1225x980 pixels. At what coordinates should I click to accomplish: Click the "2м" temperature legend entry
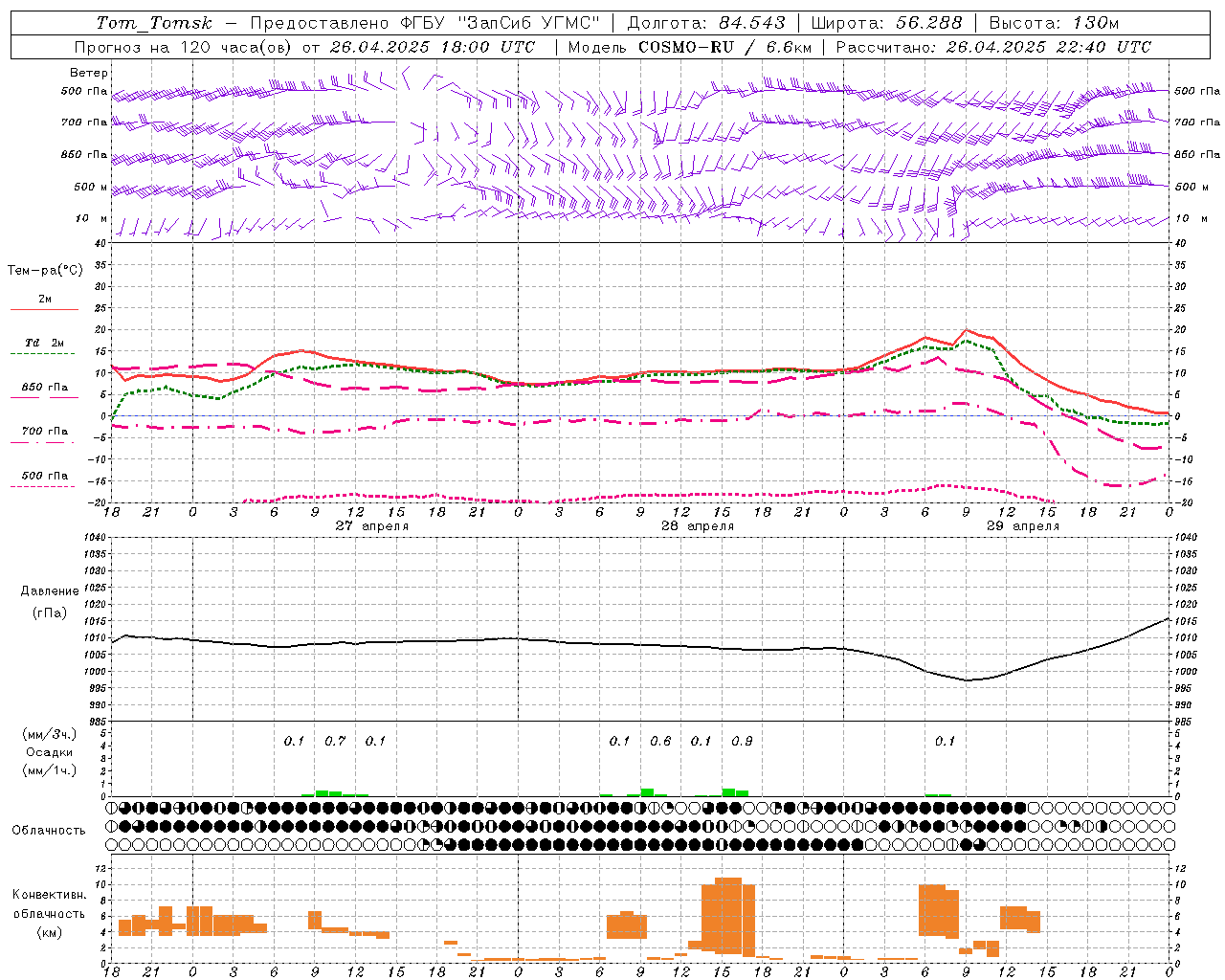point(45,300)
